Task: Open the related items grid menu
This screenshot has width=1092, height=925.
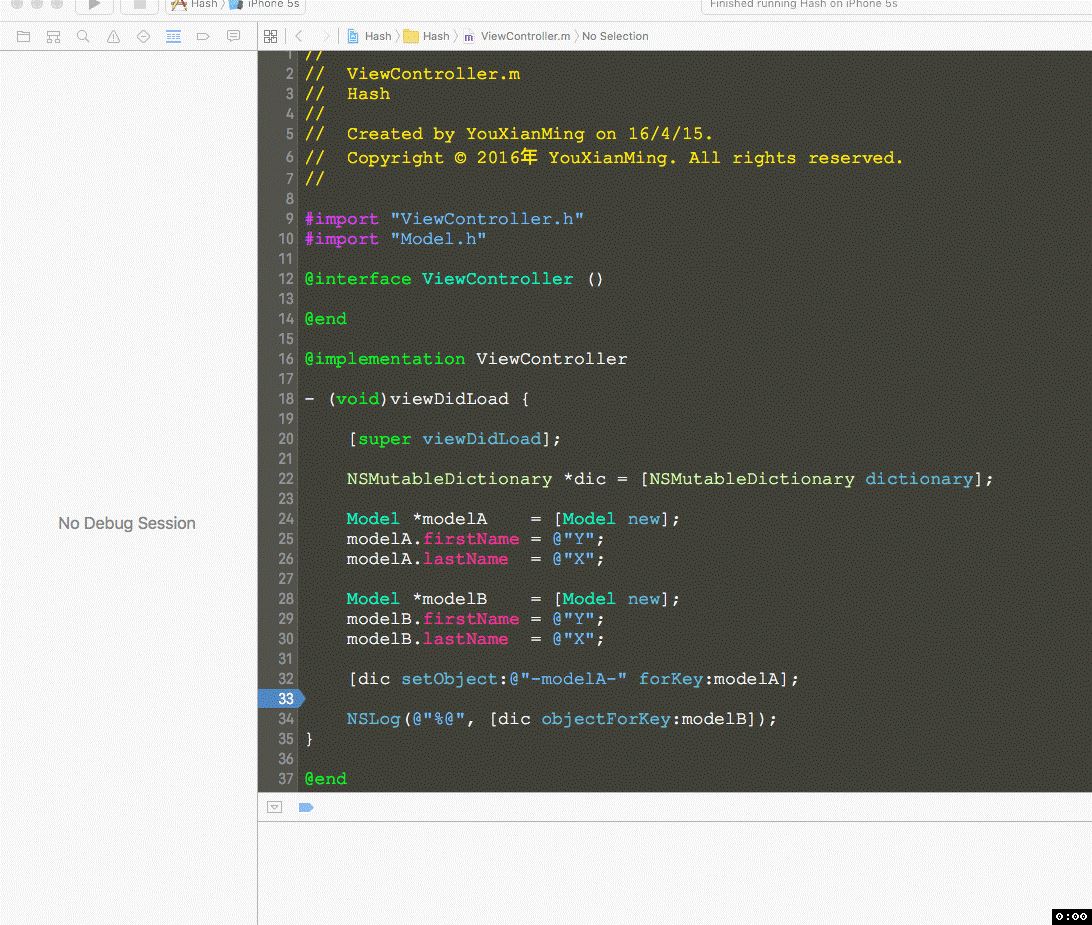Action: 270,36
